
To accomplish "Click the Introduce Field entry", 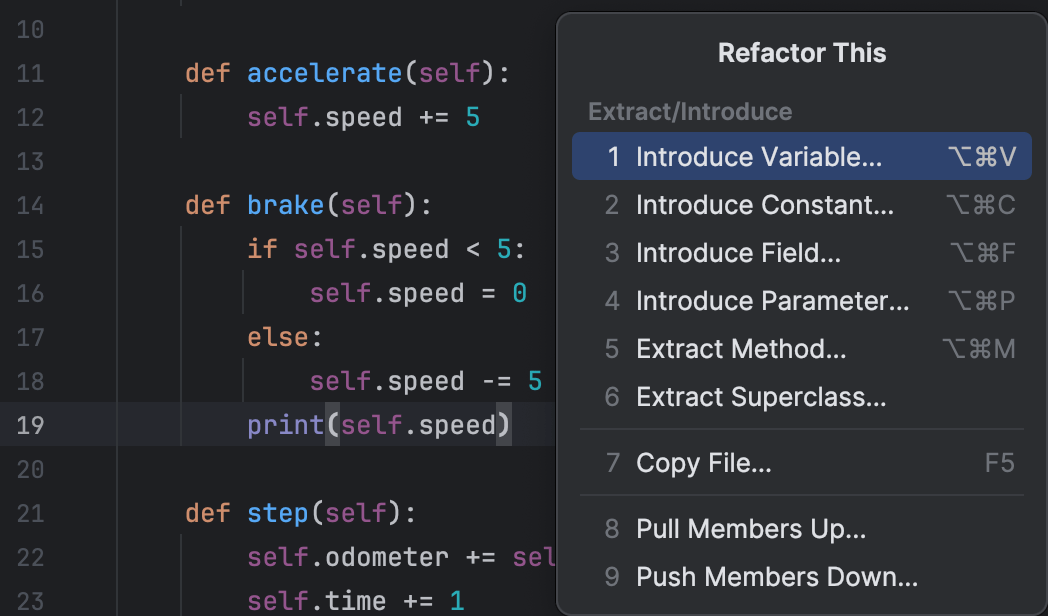I will 738,253.
